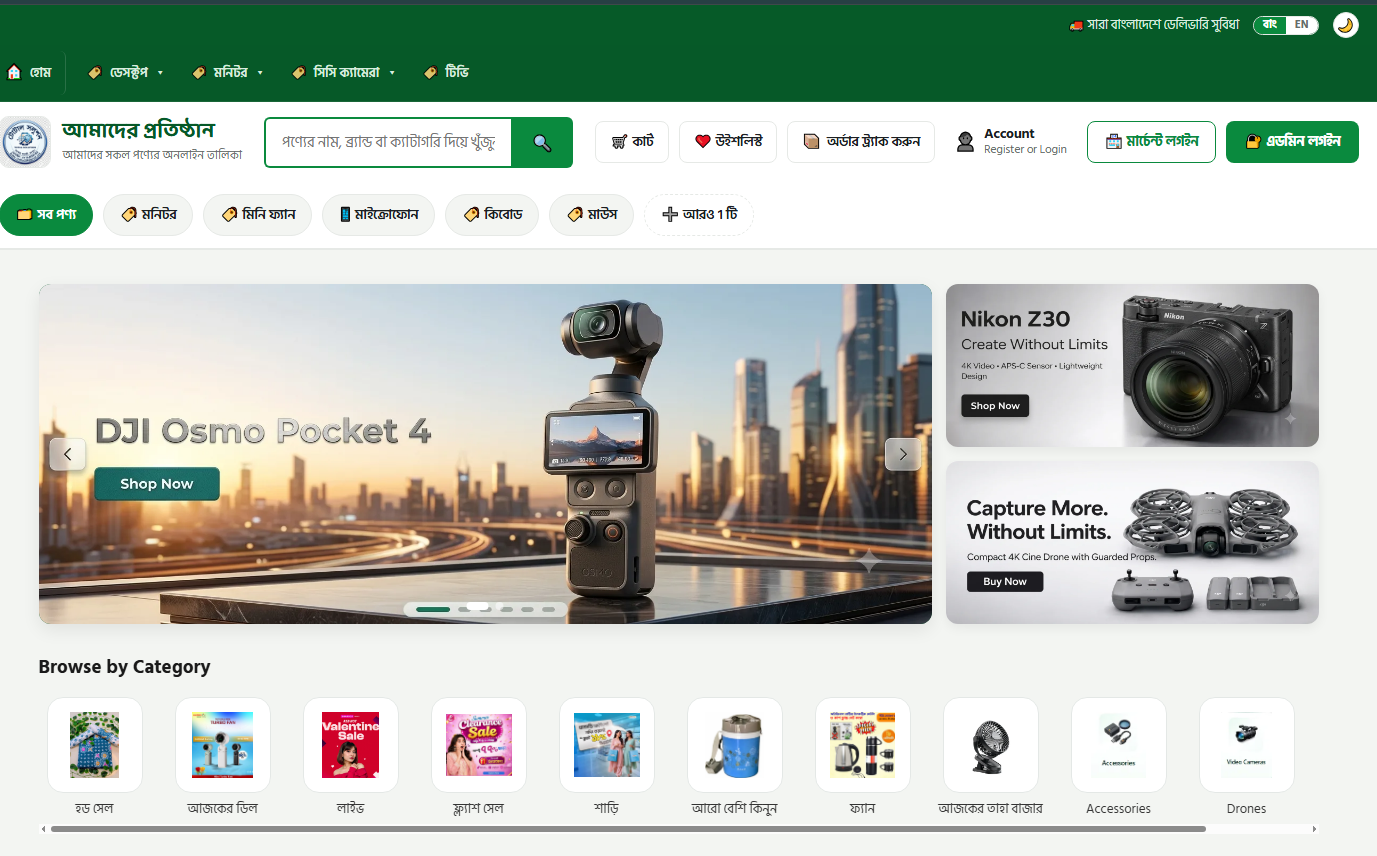
Task: Open অর্ডার ট্র্যাক করুন order tracking
Action: click(x=861, y=142)
